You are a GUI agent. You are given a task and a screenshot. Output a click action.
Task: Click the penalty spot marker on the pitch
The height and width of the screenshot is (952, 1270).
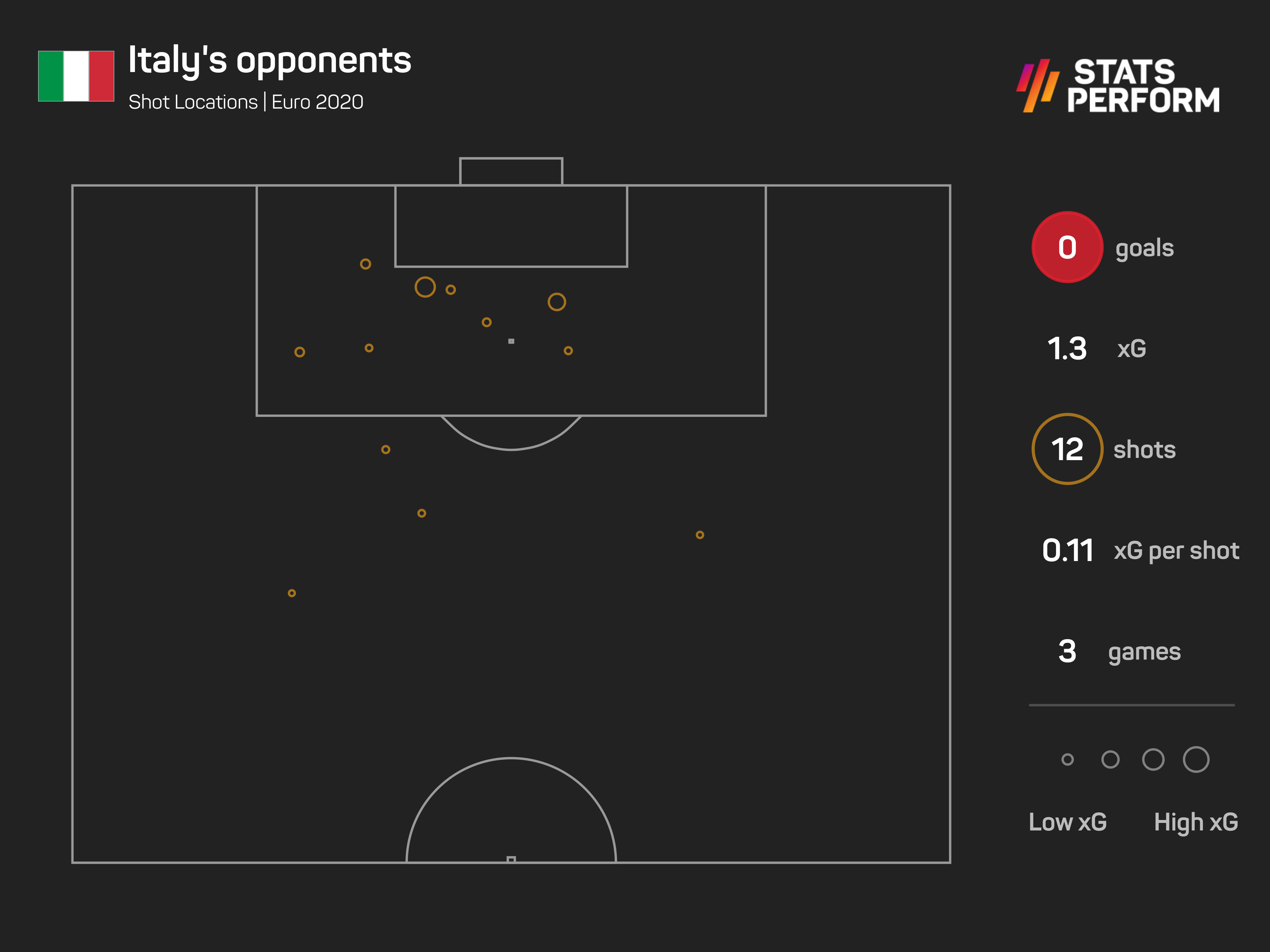[511, 341]
